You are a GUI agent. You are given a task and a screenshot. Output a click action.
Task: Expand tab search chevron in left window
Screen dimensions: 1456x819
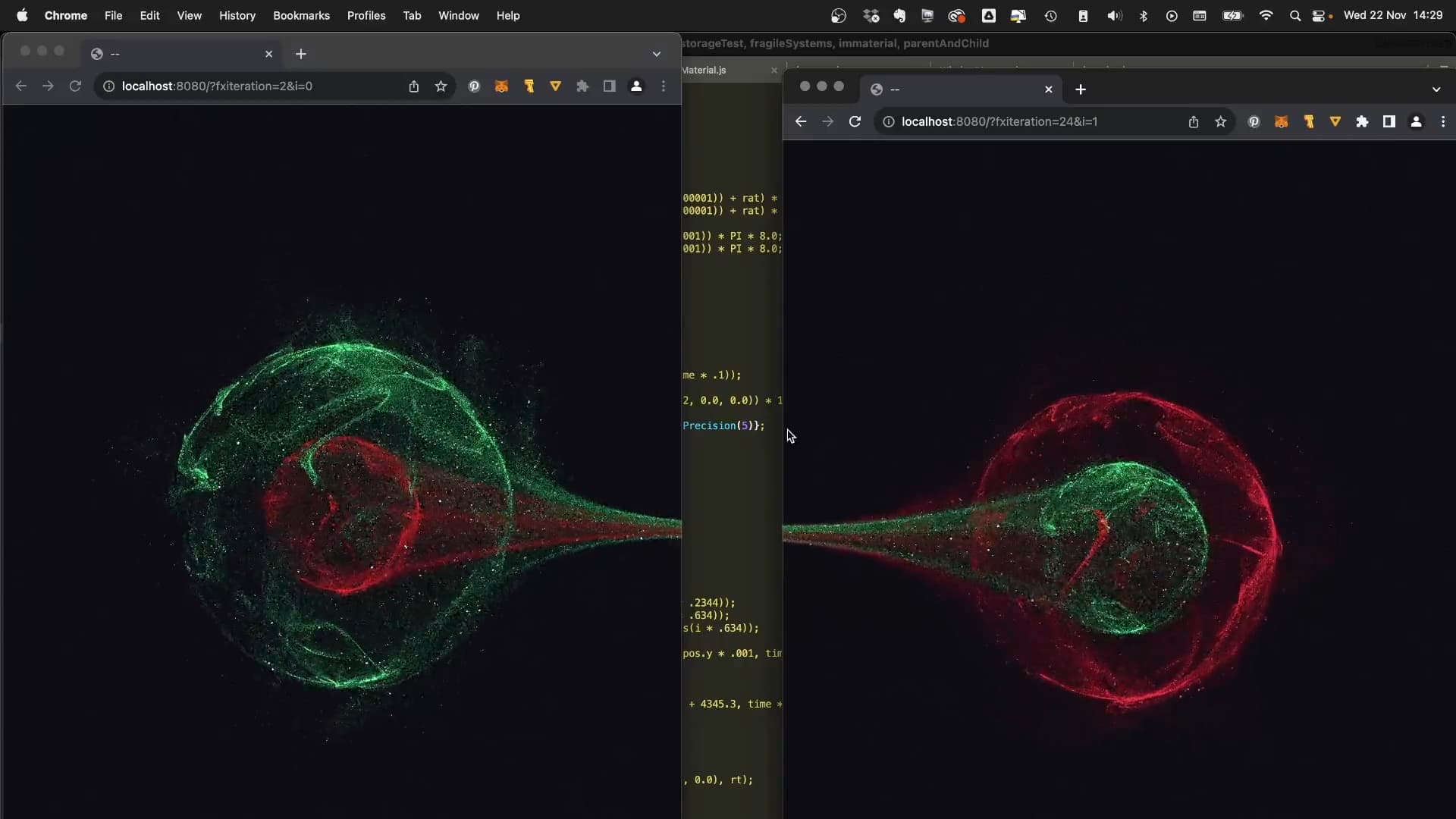pos(657,54)
